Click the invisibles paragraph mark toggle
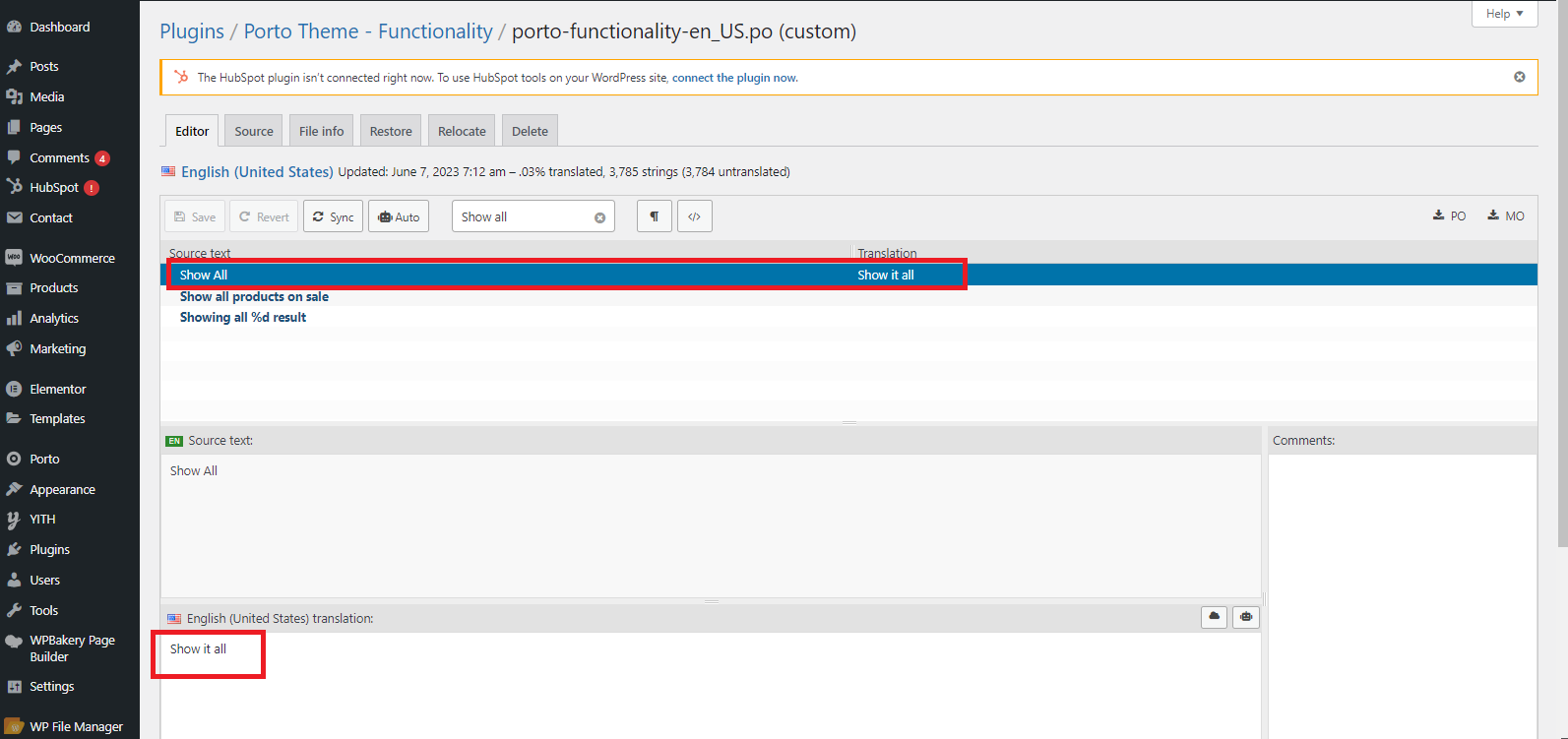The image size is (1568, 739). pos(655,216)
